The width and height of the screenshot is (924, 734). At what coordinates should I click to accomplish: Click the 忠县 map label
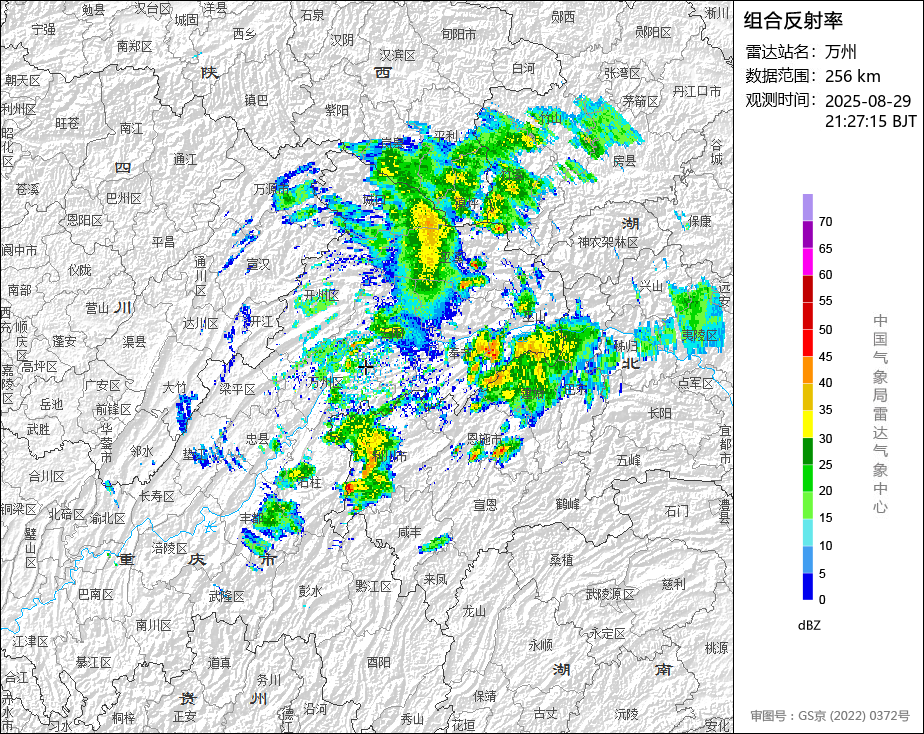(257, 438)
